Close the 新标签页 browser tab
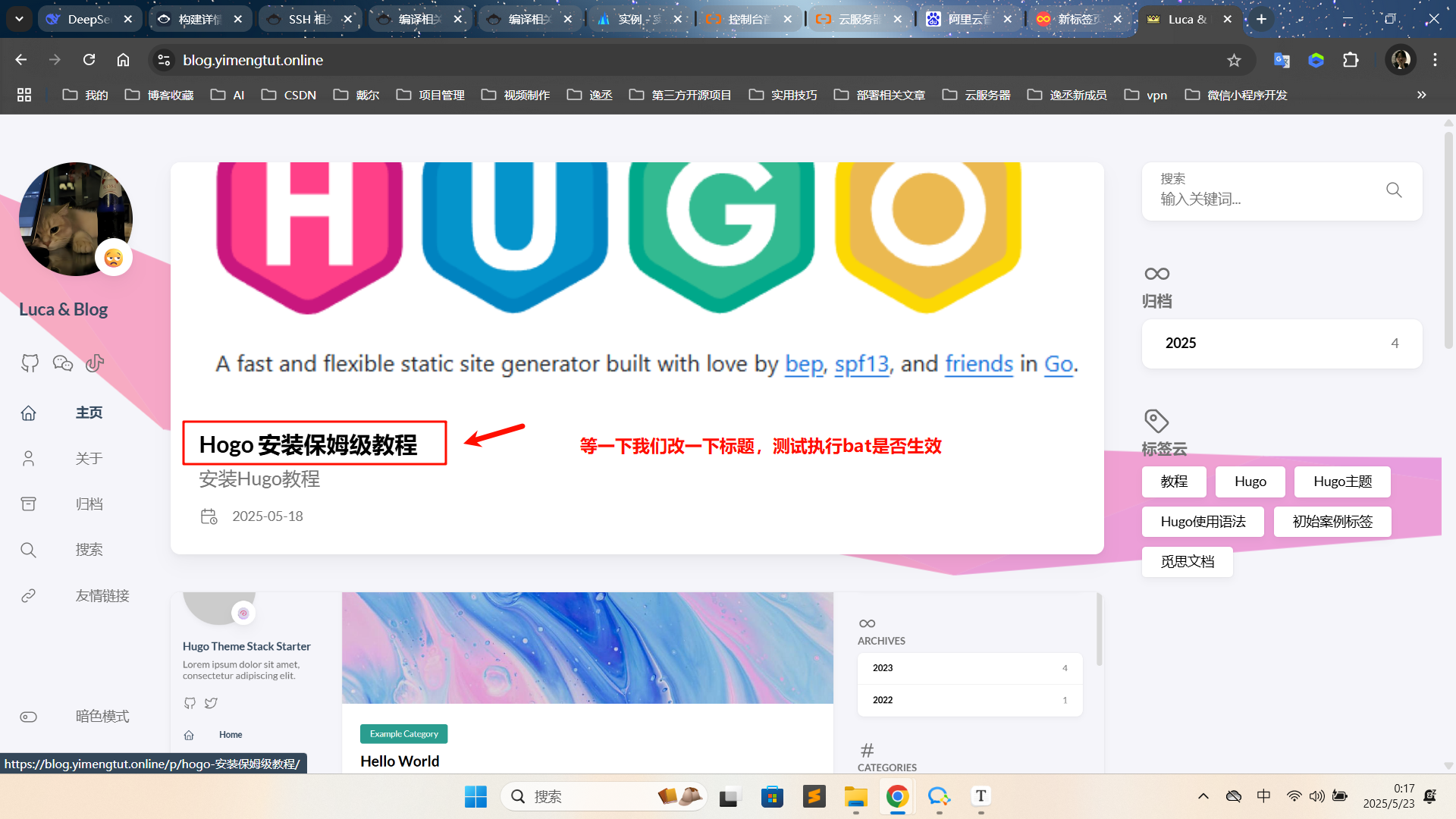 click(x=1117, y=19)
